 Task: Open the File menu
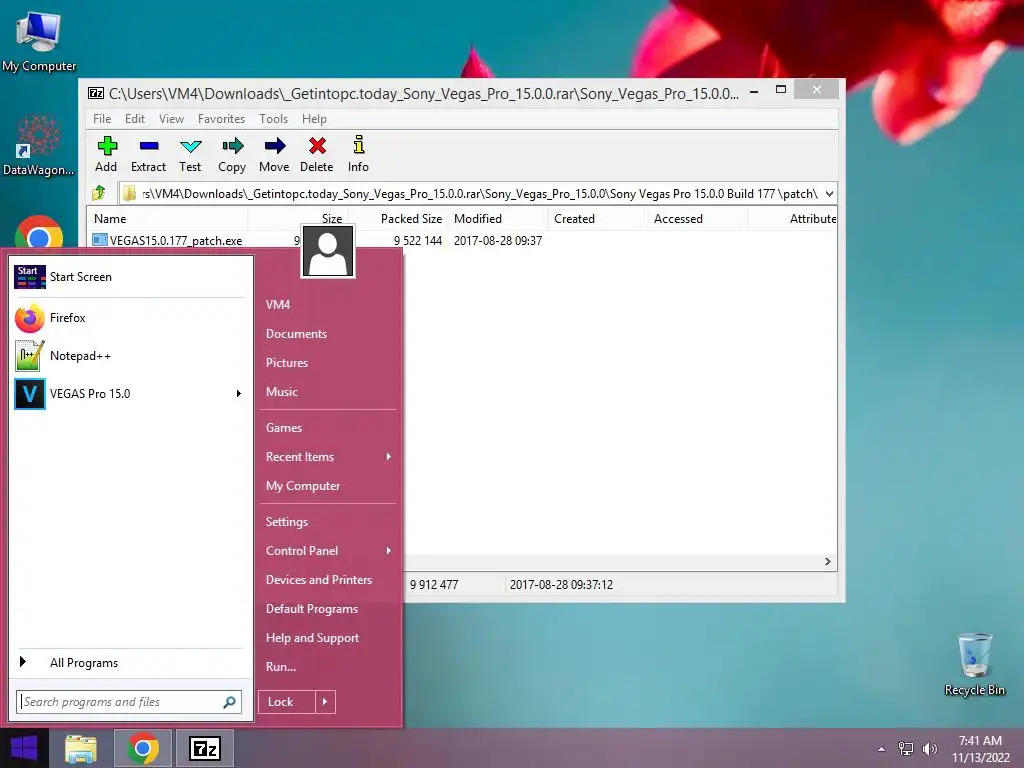[102, 119]
